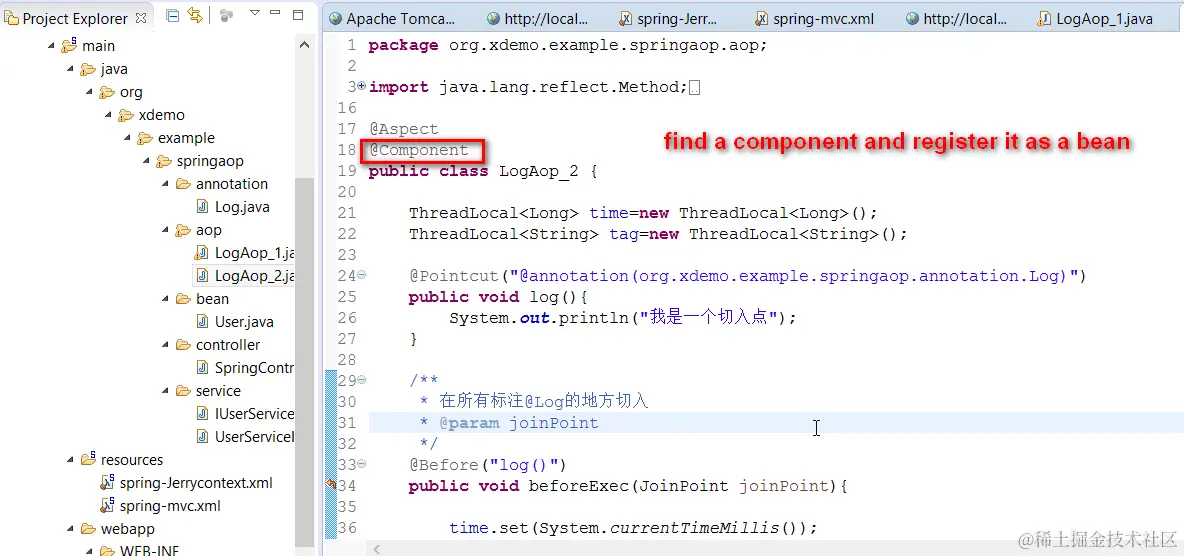Click the LogAop_2 class name in code
1184x556 pixels.
[x=538, y=171]
